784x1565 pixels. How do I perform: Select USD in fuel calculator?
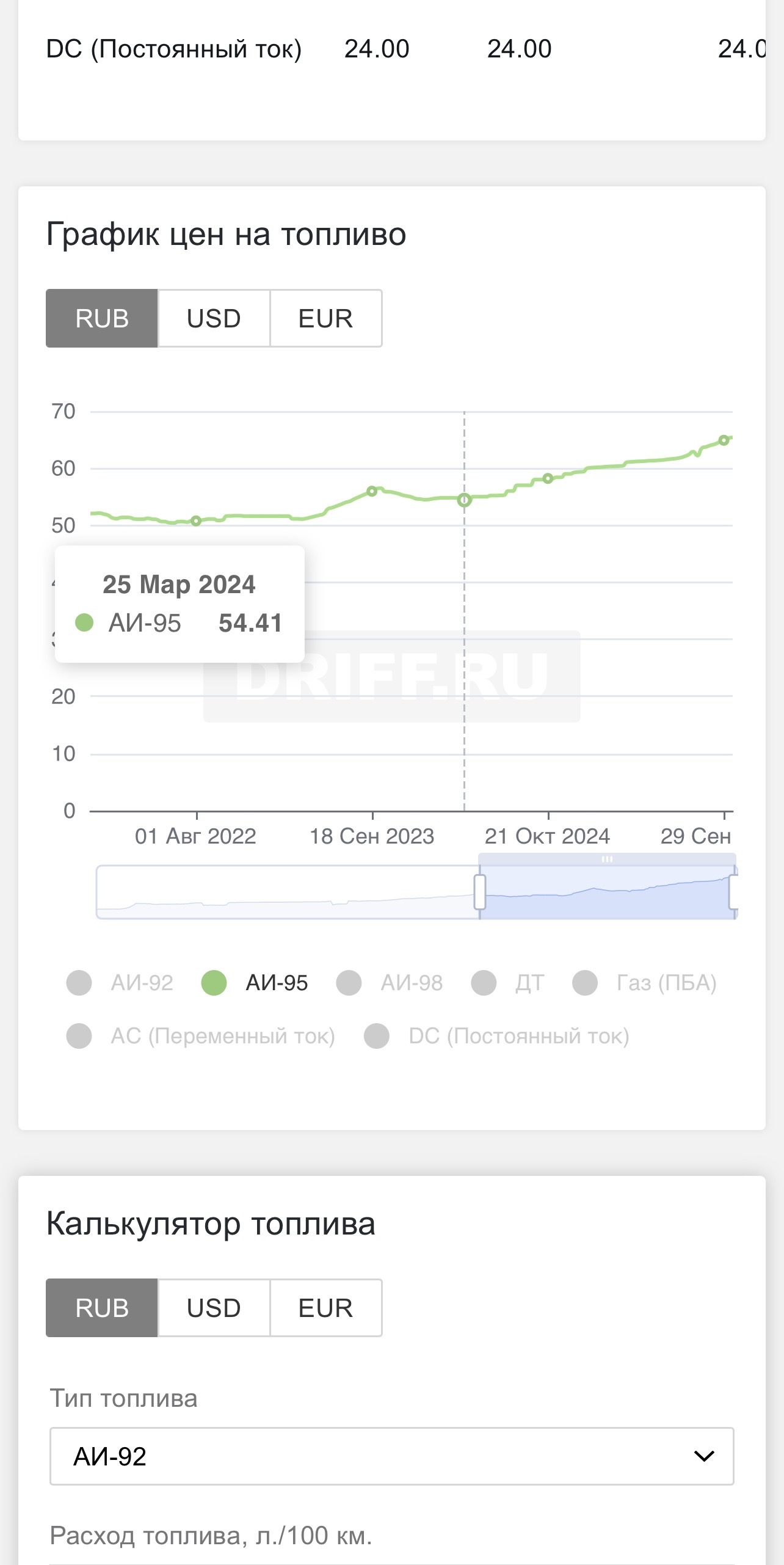coord(214,1308)
